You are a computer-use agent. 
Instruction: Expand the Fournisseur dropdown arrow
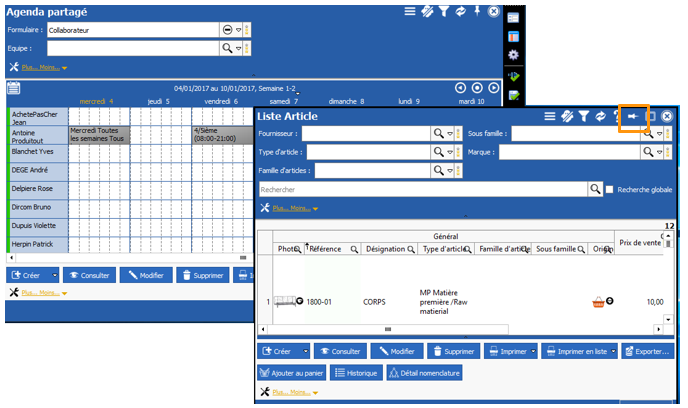pyautogui.click(x=450, y=133)
